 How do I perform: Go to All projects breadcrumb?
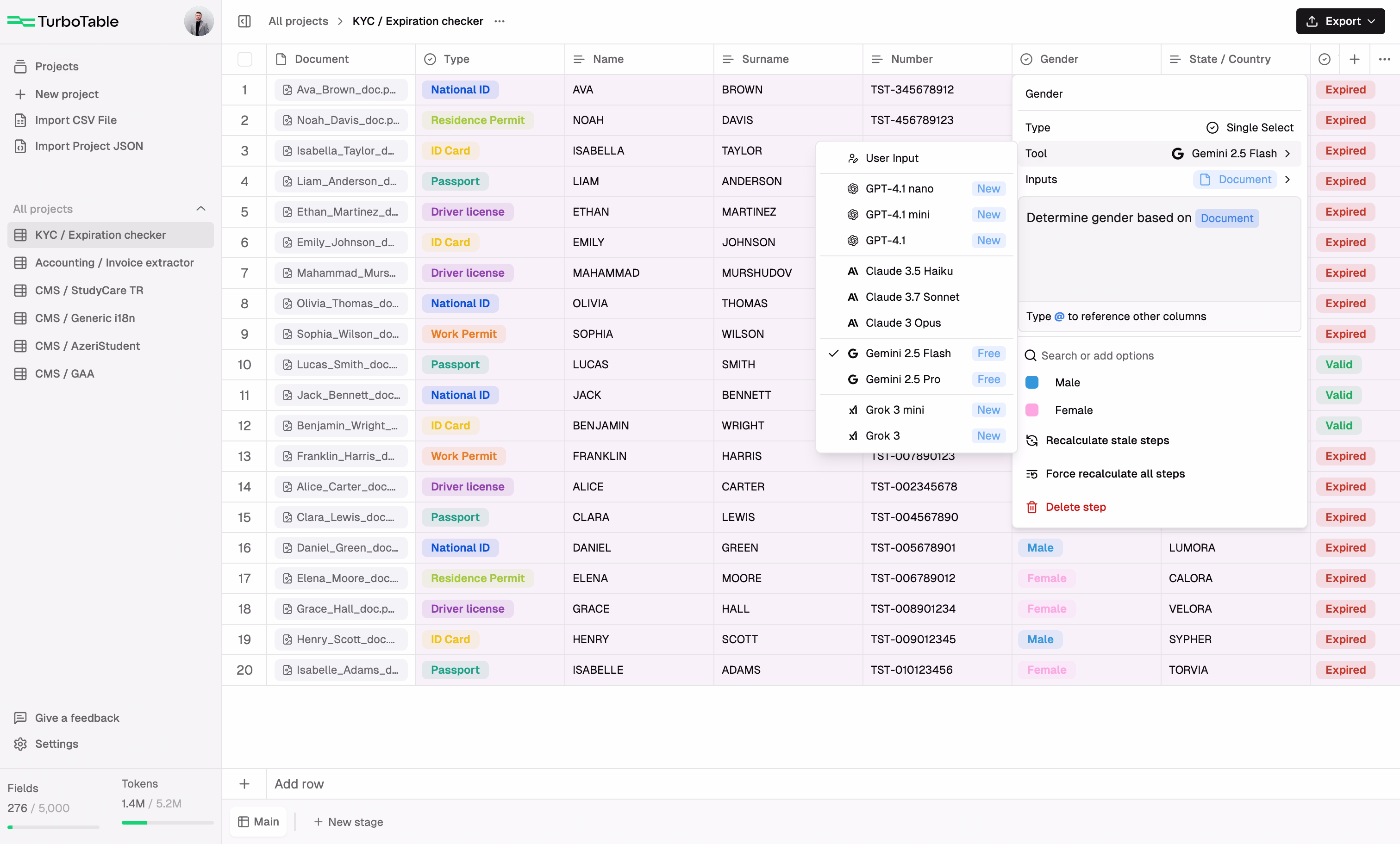click(298, 21)
